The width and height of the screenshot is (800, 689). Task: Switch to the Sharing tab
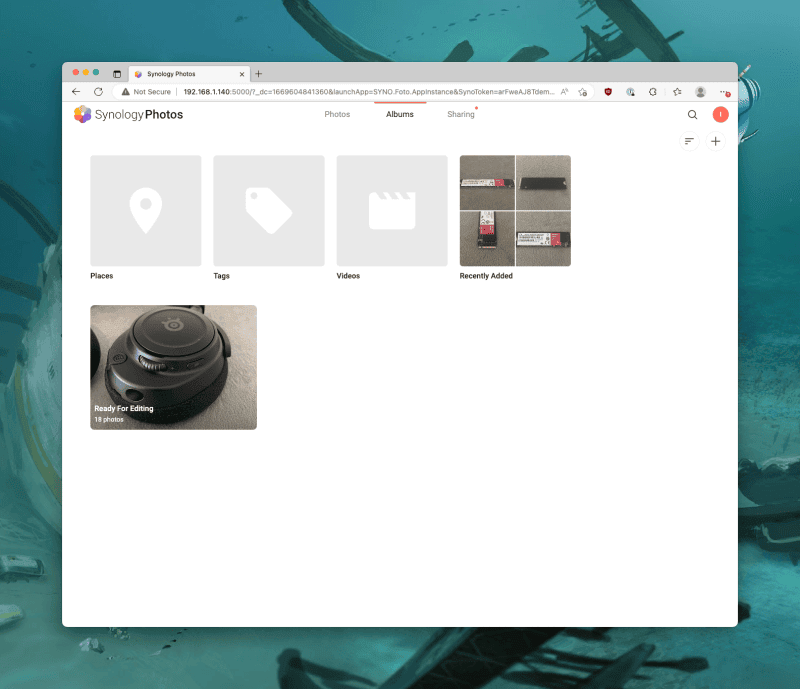coord(461,115)
